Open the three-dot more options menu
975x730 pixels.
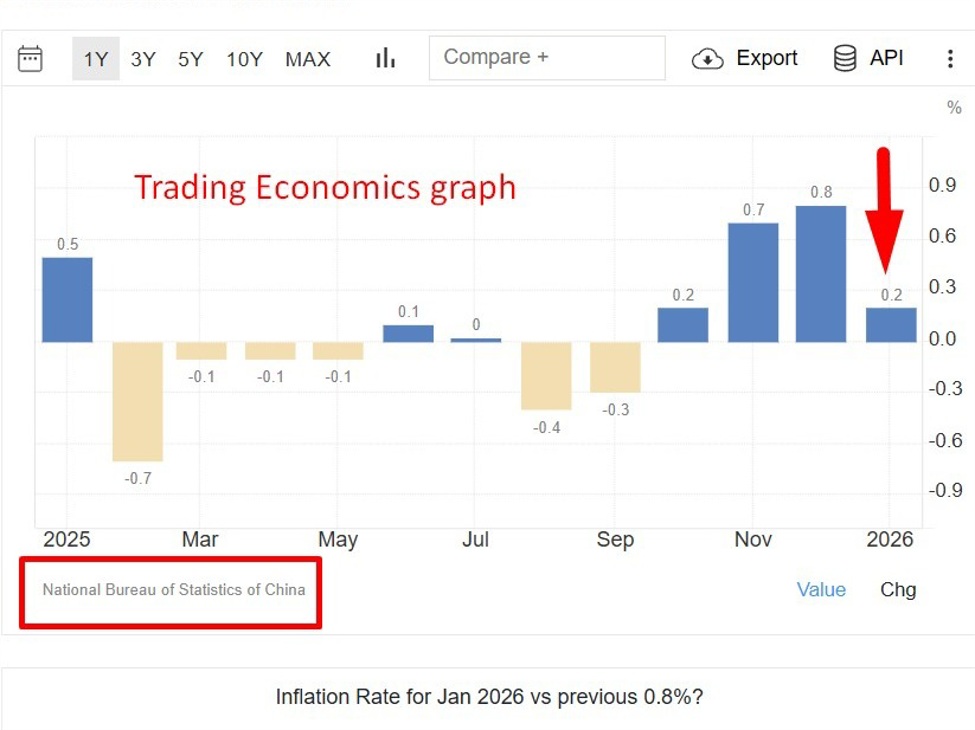pyautogui.click(x=950, y=59)
